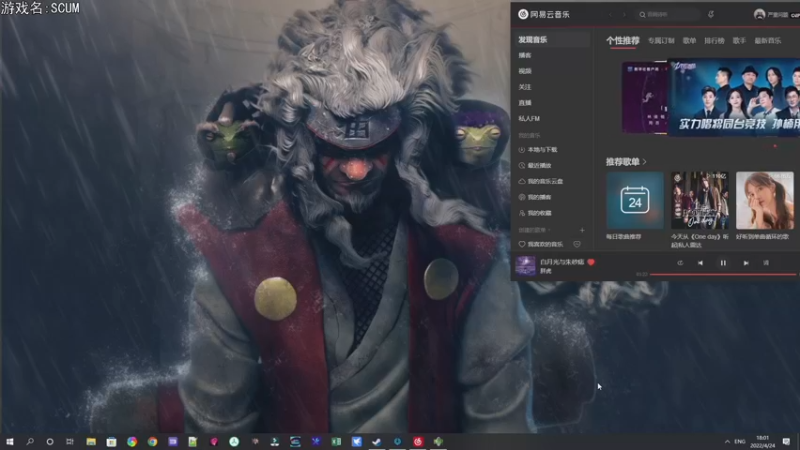Collapse the 创建的歌单 section
The height and width of the screenshot is (450, 800).
(x=534, y=230)
